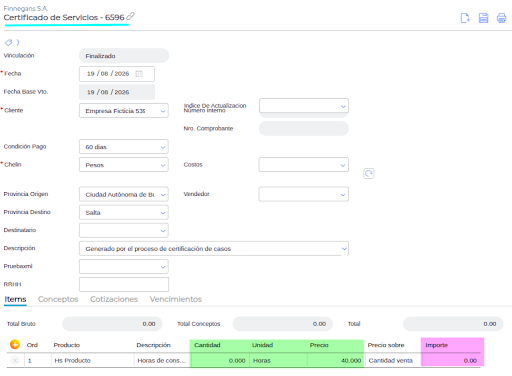Click the tag icon under the title
The width and height of the screenshot is (512, 376).
coord(8,42)
